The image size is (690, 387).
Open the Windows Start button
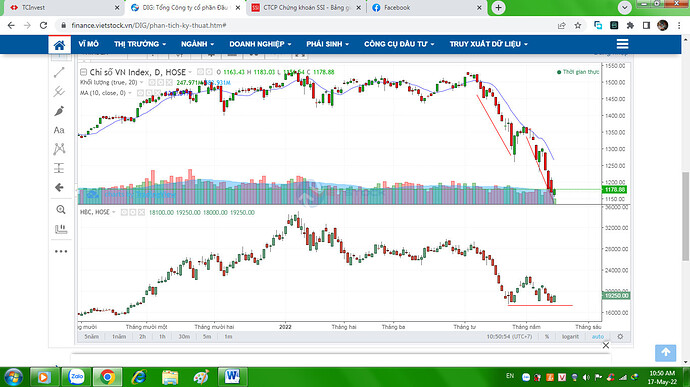(14, 377)
